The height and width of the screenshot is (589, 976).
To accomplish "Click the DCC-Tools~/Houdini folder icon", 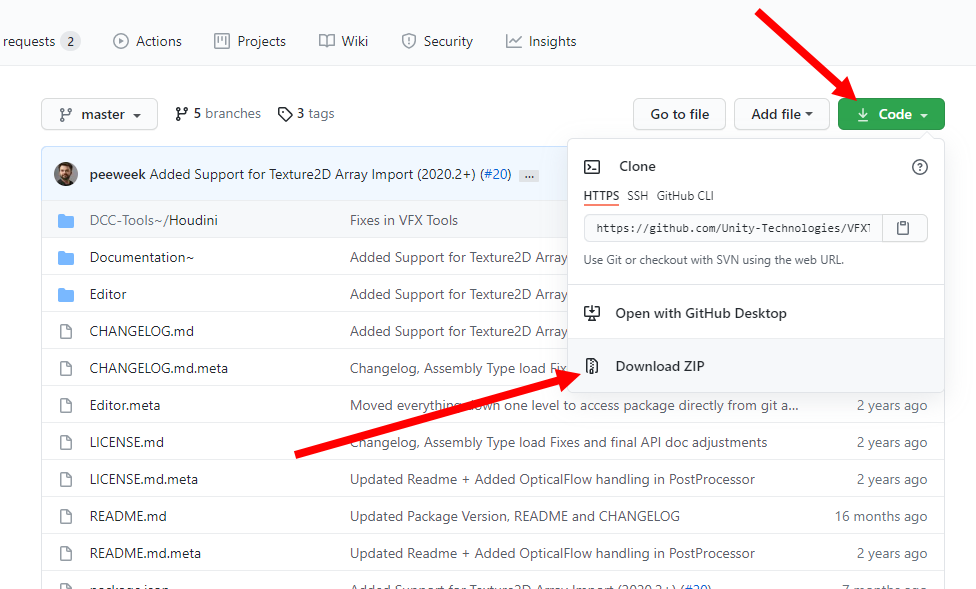I will pyautogui.click(x=66, y=220).
